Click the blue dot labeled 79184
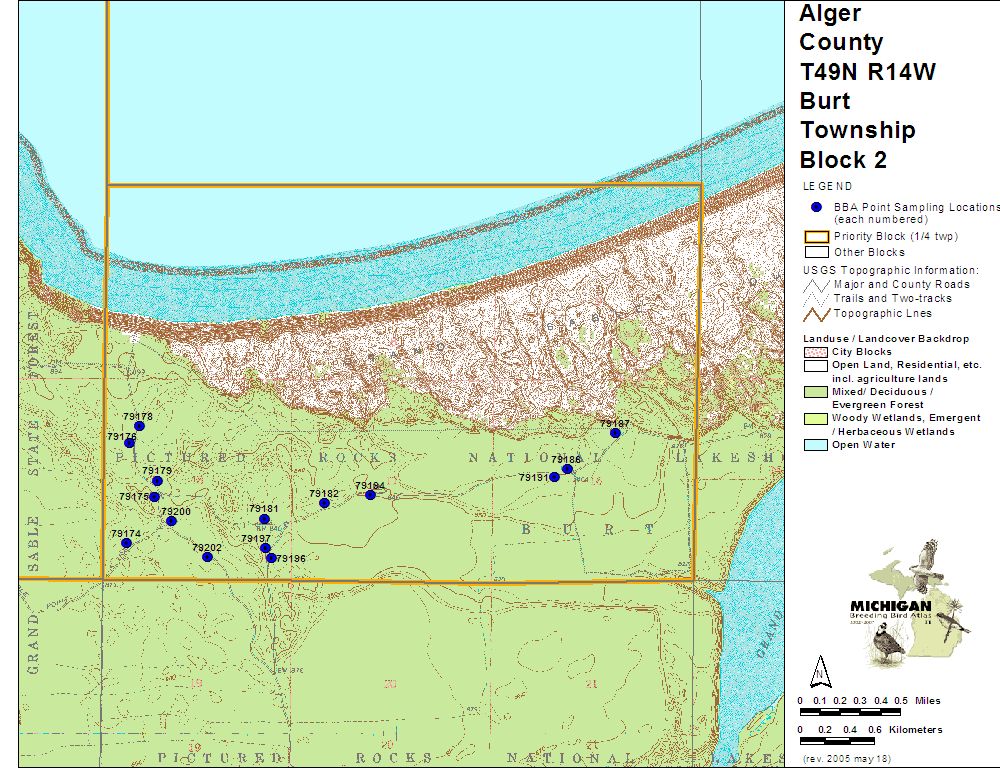 (370, 495)
